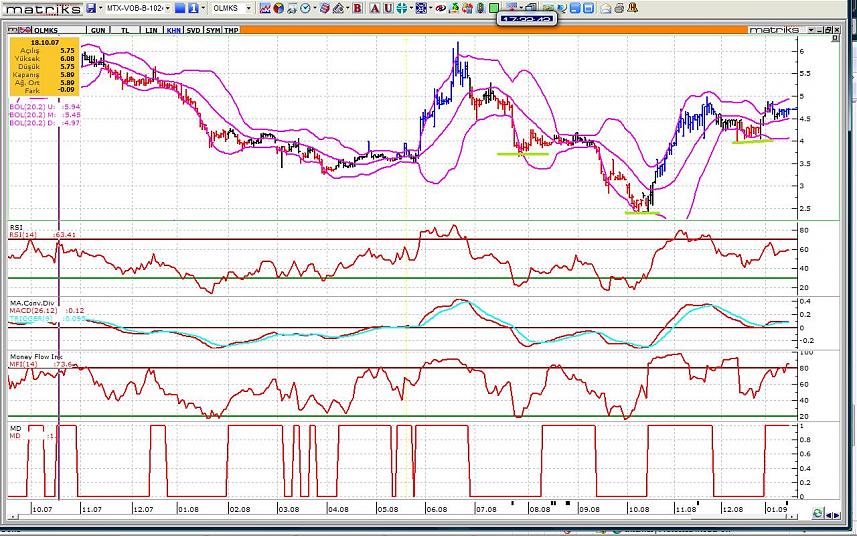Open the OLMKS symbol dropdown
The height and width of the screenshot is (536, 857).
pos(249,8)
